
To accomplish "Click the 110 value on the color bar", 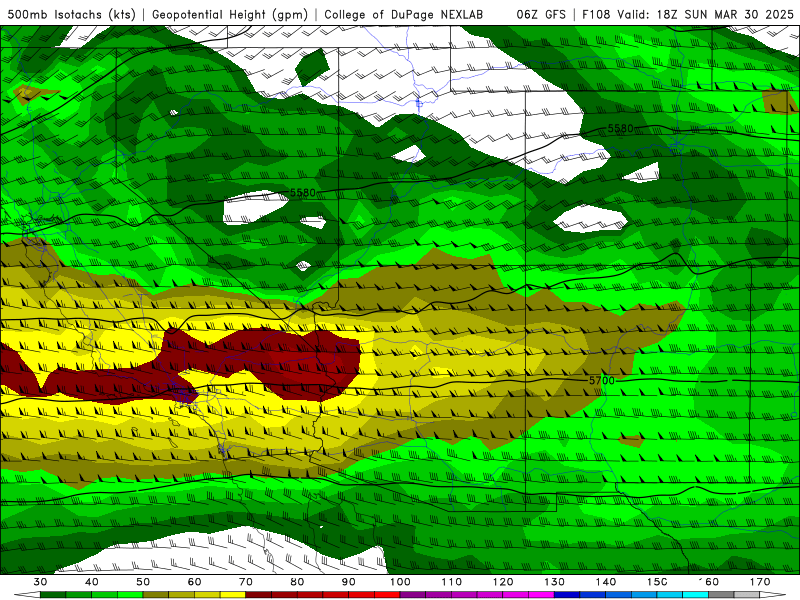I will [x=452, y=582].
